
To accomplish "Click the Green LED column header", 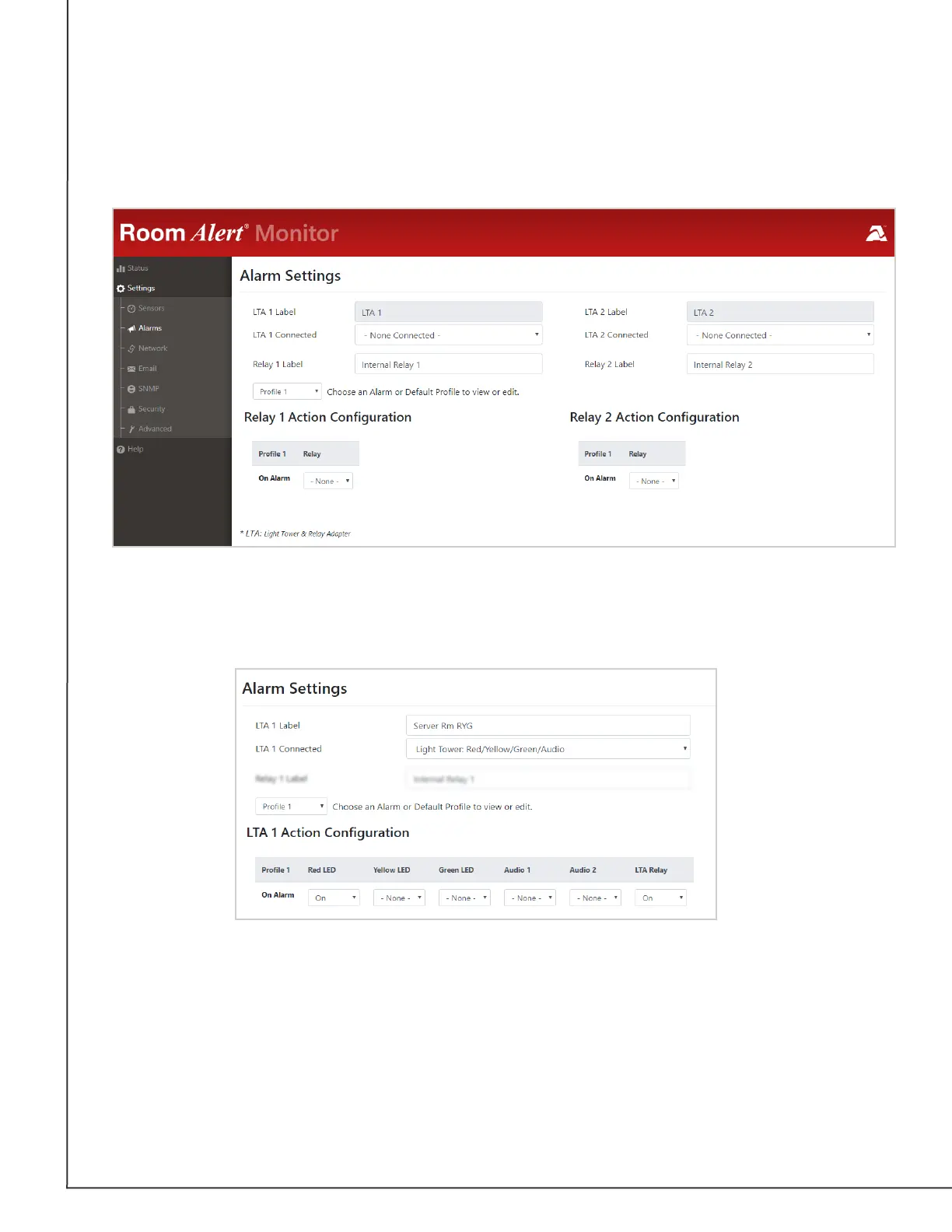I will (x=456, y=870).
